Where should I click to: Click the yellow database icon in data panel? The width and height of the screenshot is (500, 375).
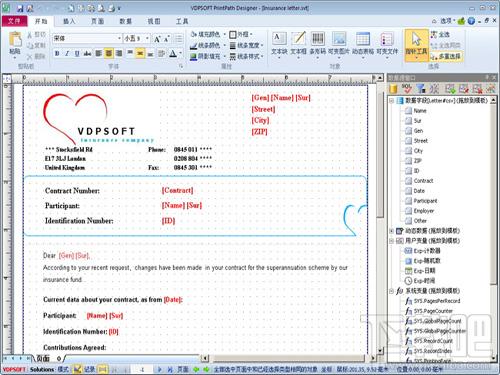(394, 89)
